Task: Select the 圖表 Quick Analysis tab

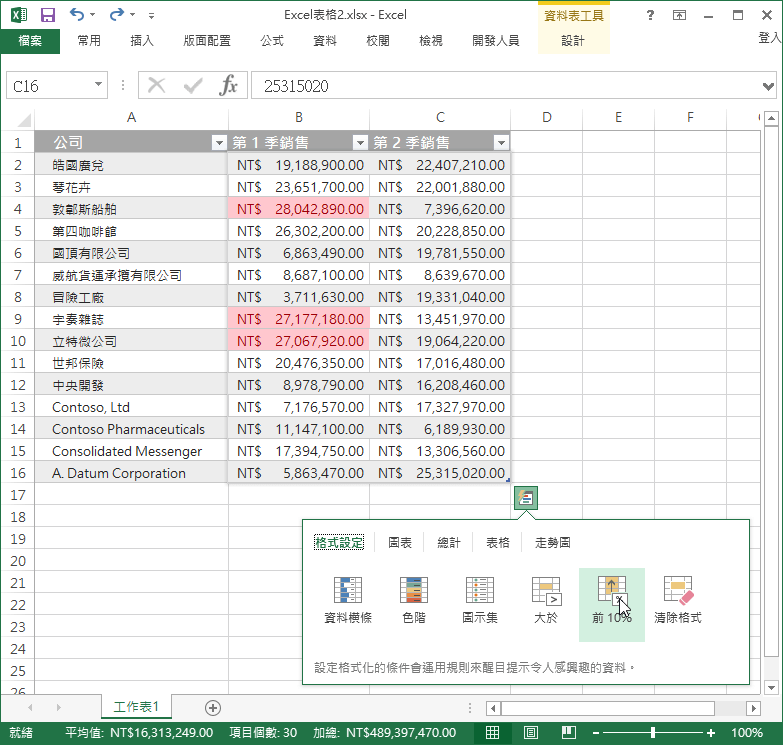Action: [400, 542]
